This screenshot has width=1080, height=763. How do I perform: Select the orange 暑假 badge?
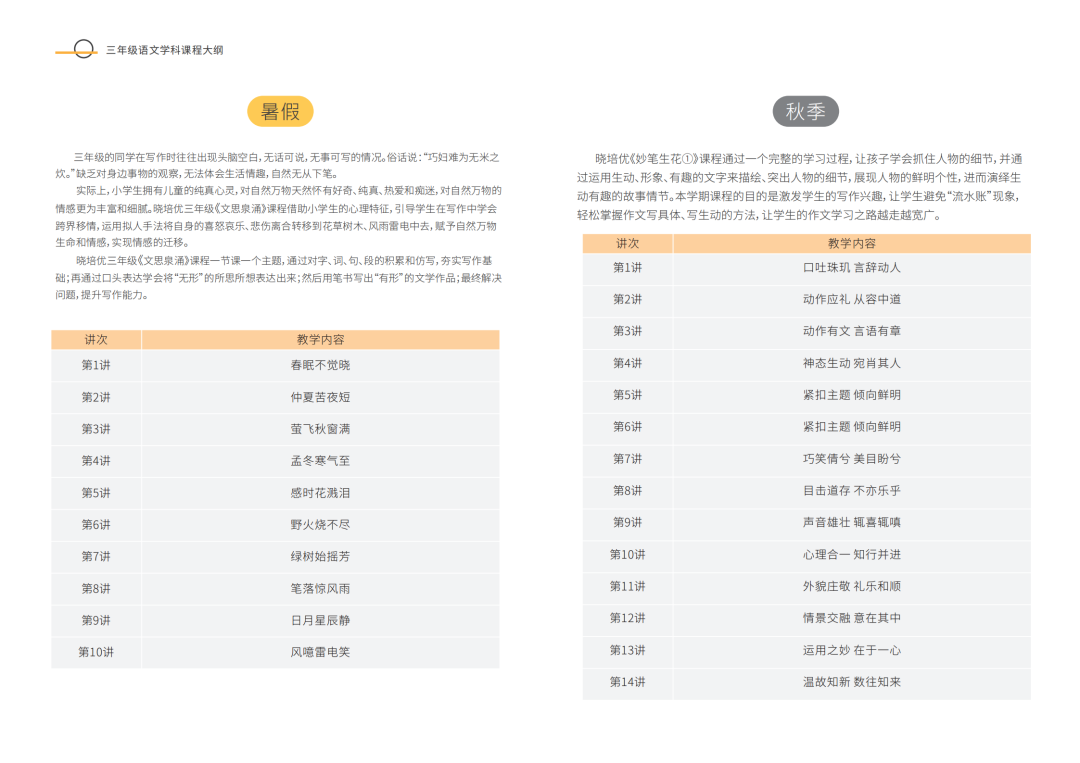(280, 111)
